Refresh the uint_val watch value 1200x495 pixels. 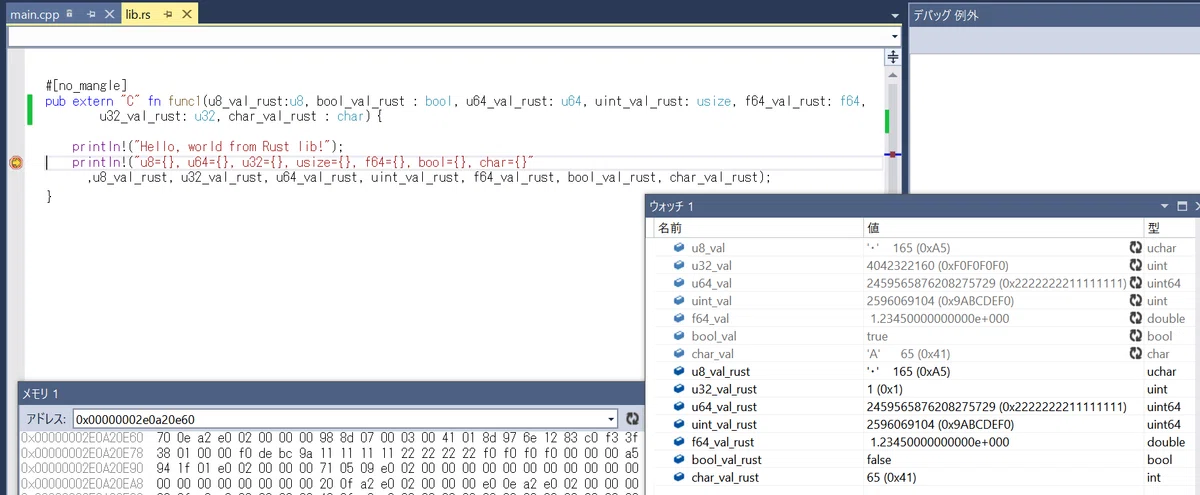1135,300
